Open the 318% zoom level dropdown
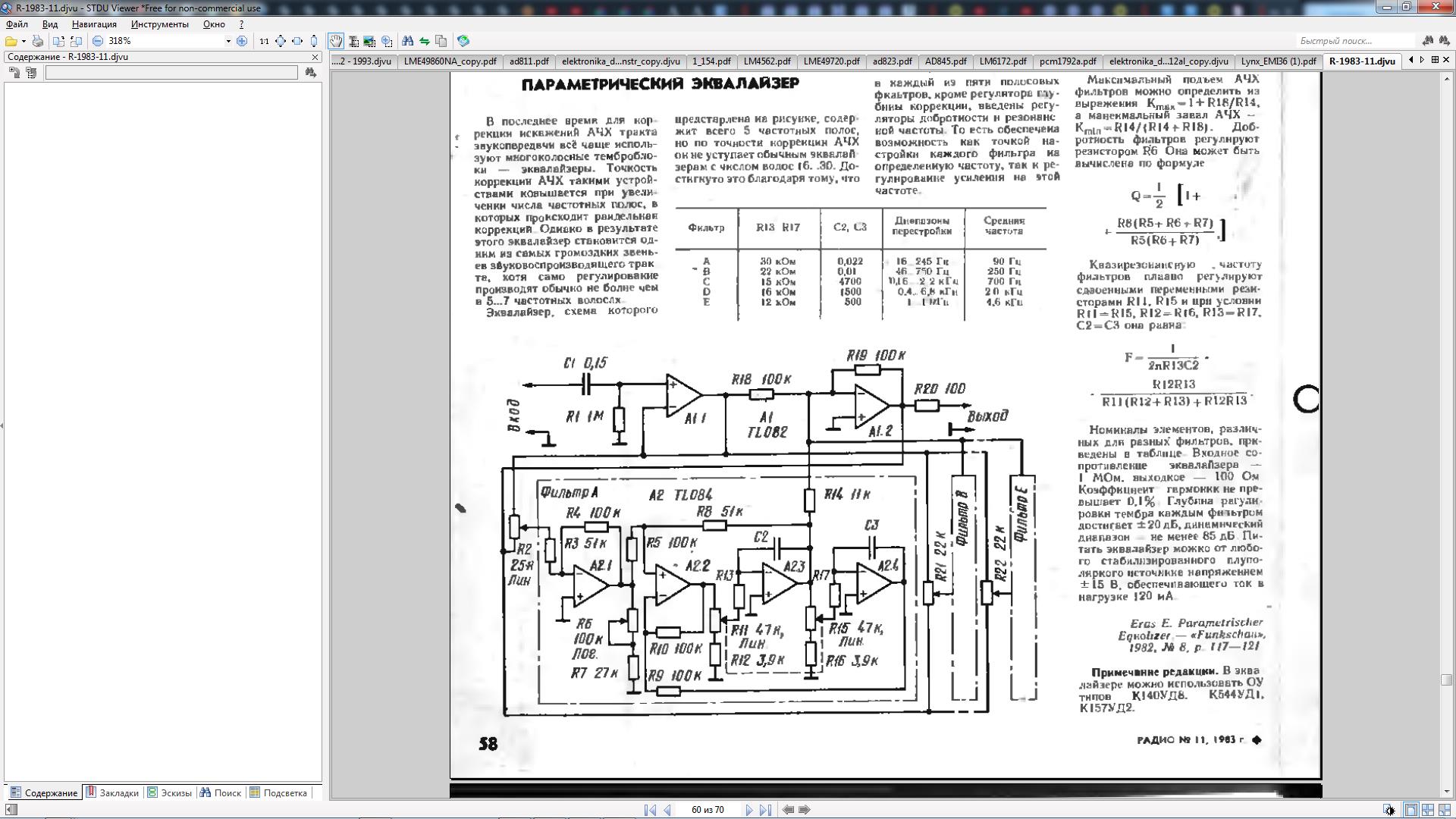This screenshot has height=819, width=1456. pyautogui.click(x=227, y=41)
